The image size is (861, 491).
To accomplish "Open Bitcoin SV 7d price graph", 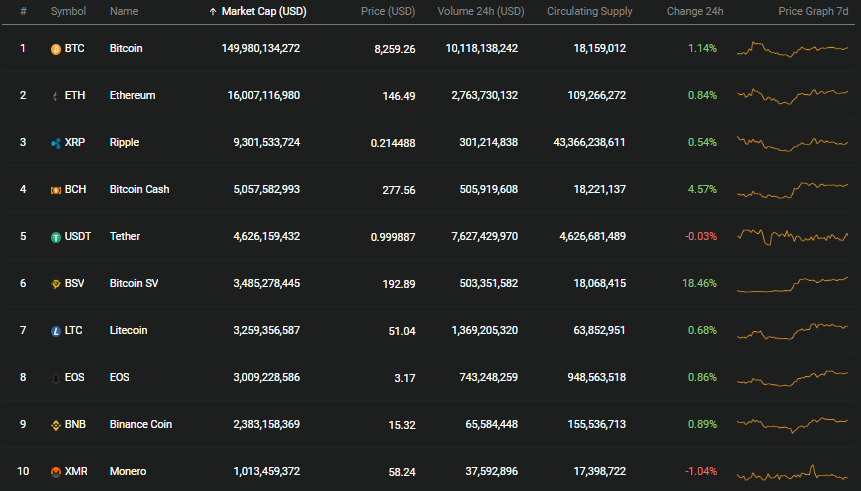I will pyautogui.click(x=792, y=284).
